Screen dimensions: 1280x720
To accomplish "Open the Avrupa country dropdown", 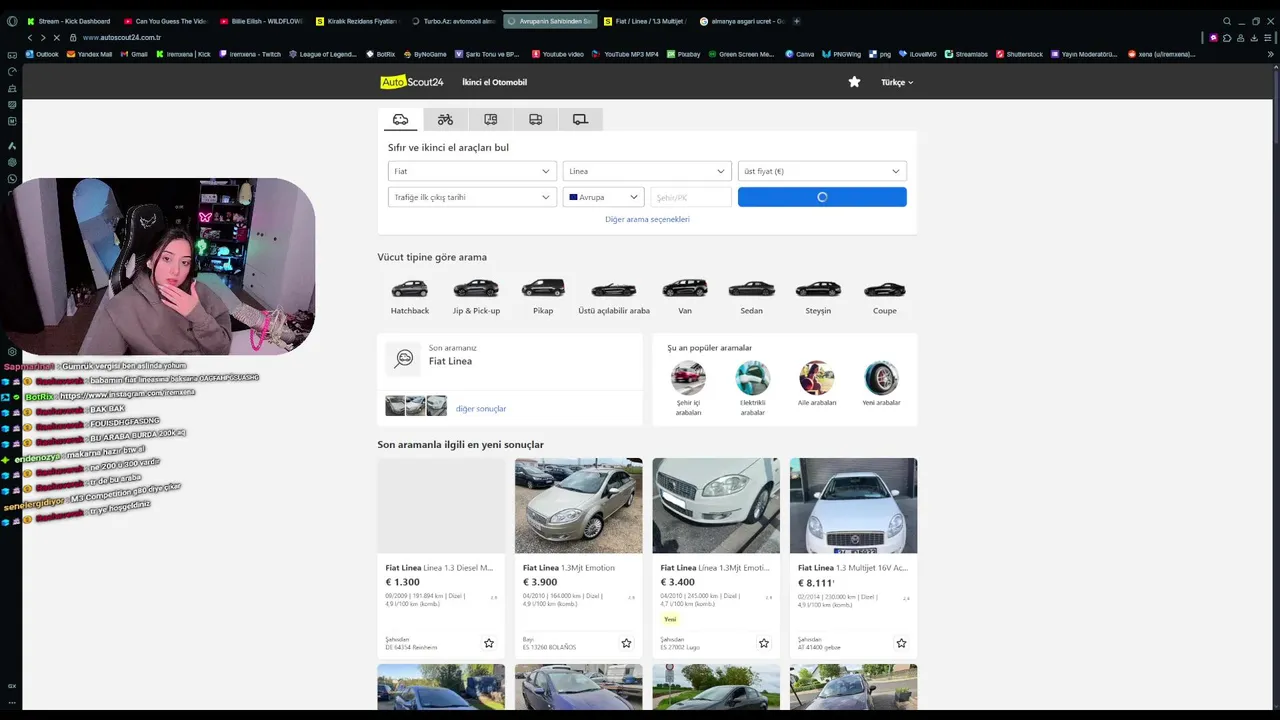I will click(603, 197).
